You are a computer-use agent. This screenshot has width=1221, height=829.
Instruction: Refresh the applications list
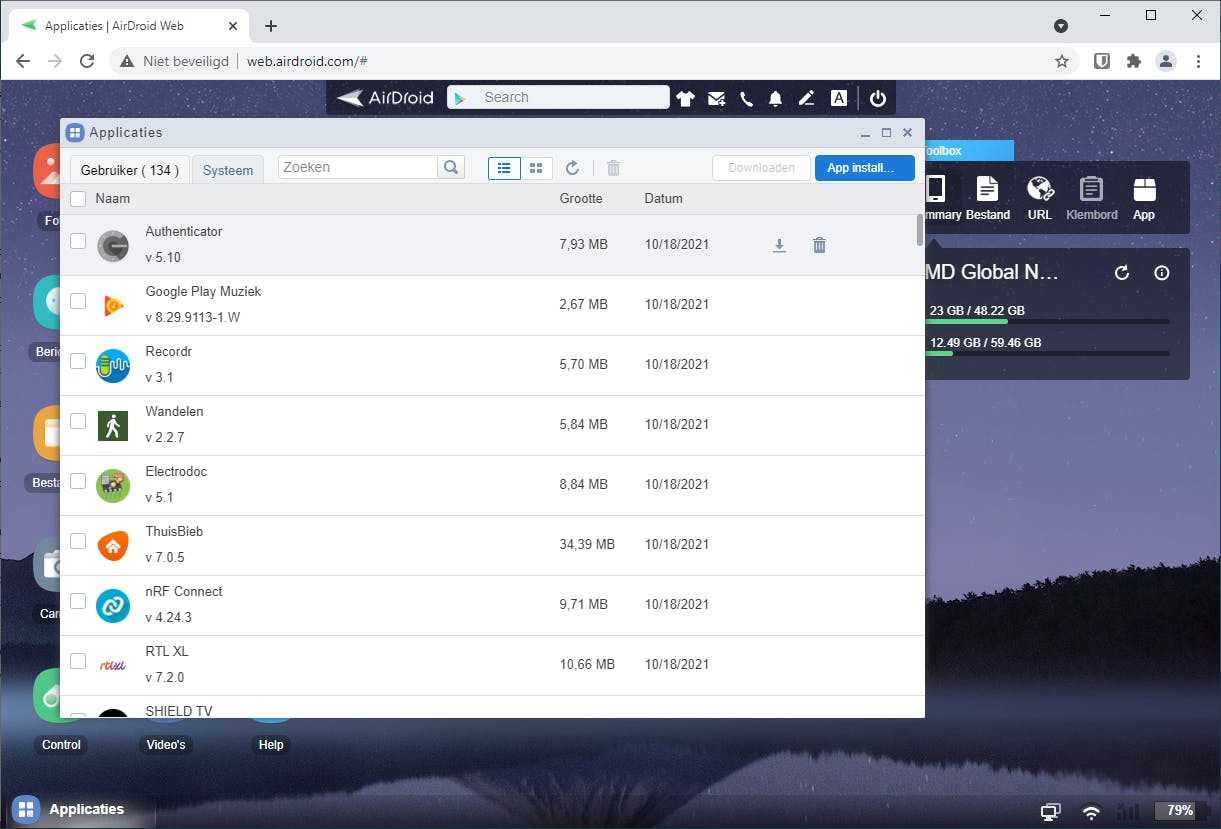572,168
